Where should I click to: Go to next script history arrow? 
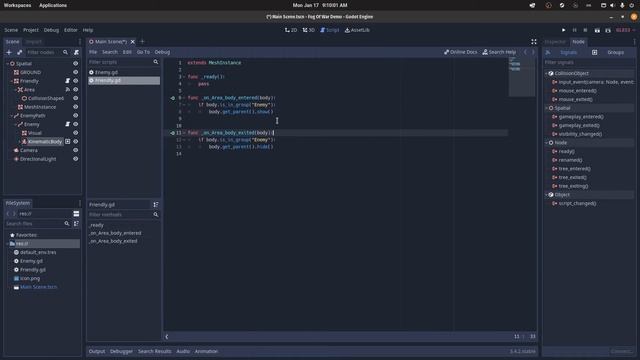pyautogui.click(x=533, y=52)
